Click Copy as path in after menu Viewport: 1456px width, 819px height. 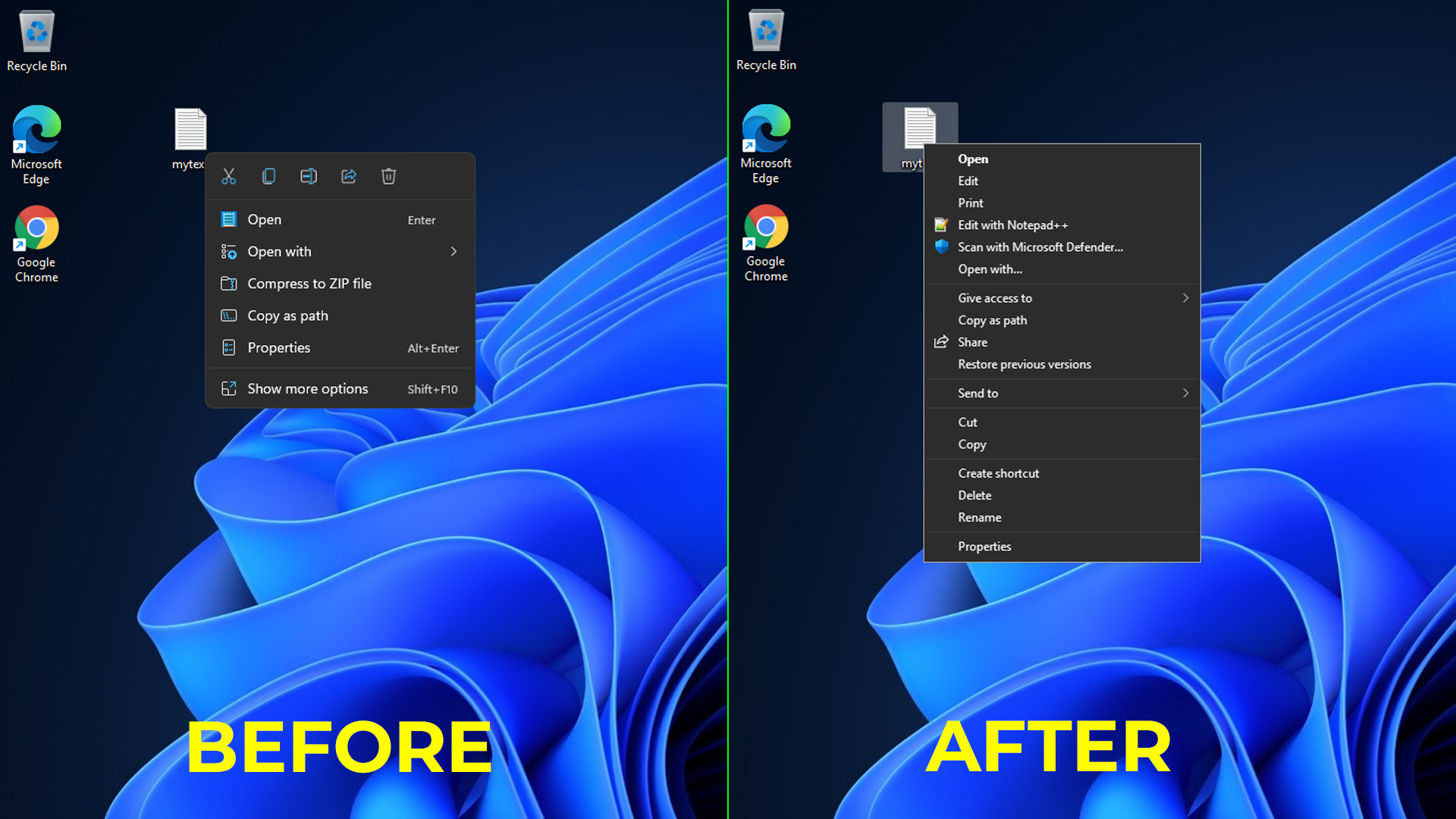coord(993,320)
